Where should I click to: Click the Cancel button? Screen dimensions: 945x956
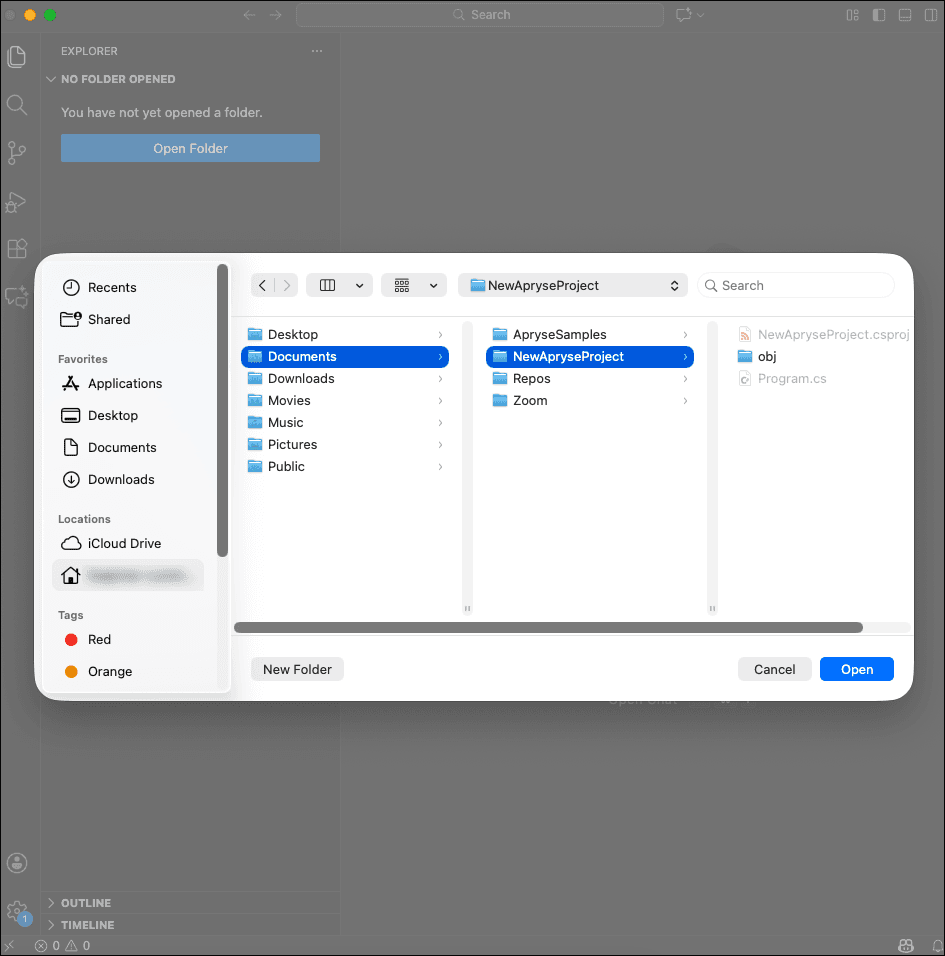pyautogui.click(x=774, y=669)
